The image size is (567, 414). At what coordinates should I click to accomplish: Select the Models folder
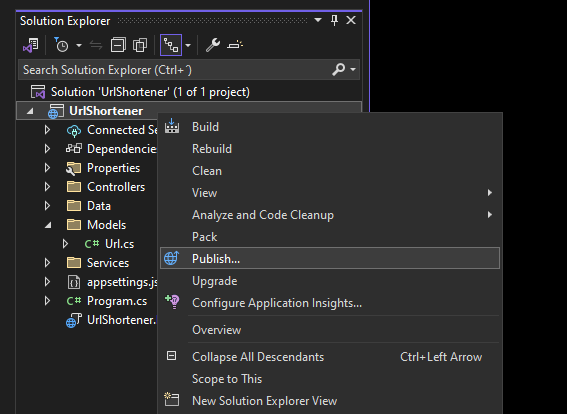[x=106, y=225]
